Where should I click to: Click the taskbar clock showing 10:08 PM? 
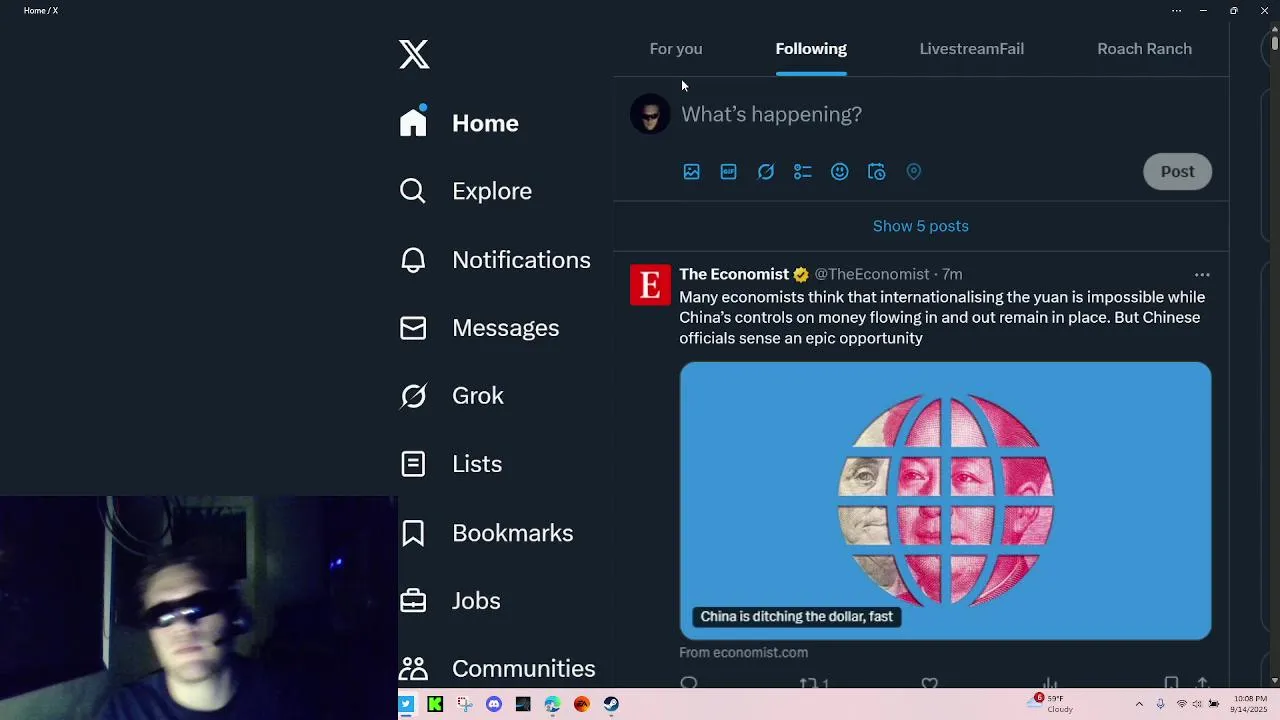[x=1250, y=704]
